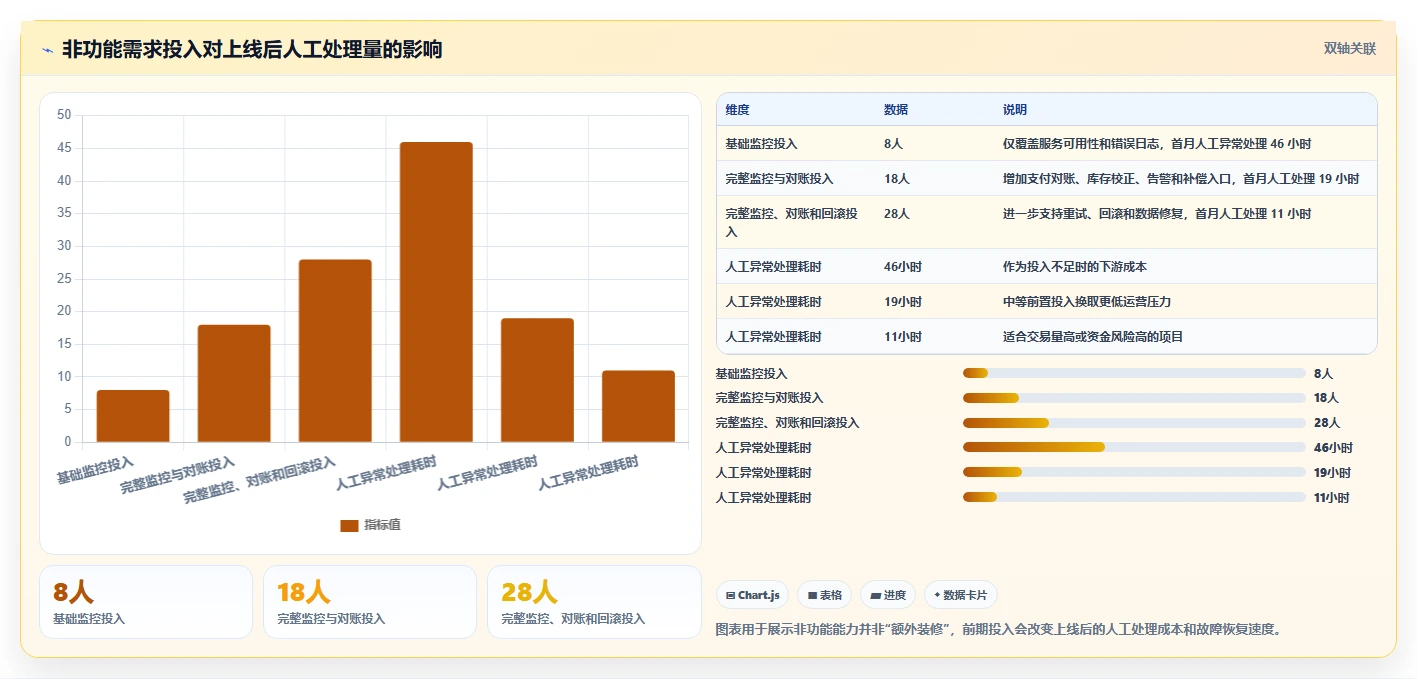Toggle the 指标值 legend color box

(x=349, y=525)
